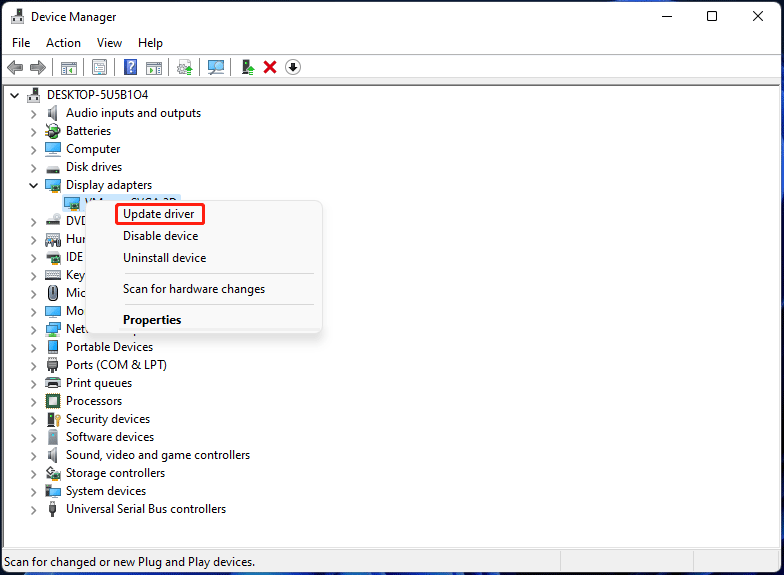Click Show/Hide Console Tree toolbar icon

click(68, 68)
